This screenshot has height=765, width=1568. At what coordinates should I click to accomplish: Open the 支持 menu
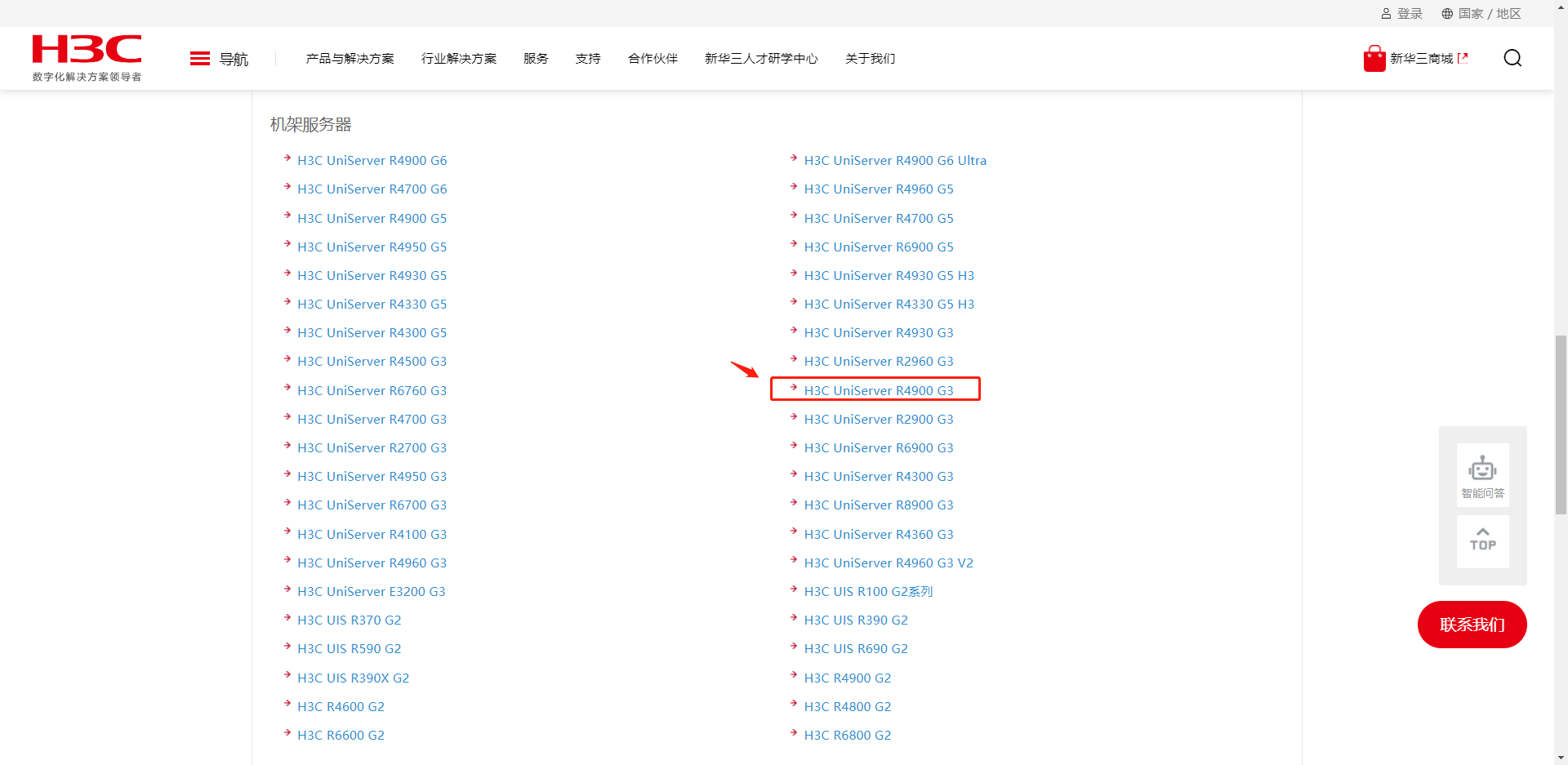(x=588, y=59)
